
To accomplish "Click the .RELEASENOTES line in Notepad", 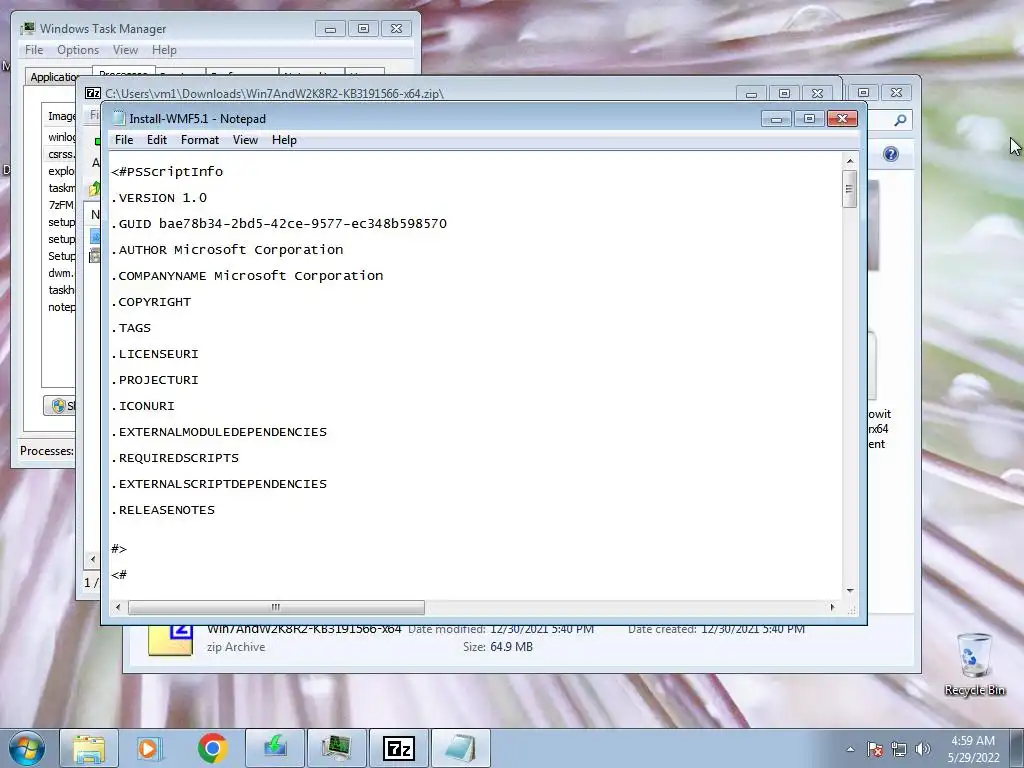I will (163, 510).
